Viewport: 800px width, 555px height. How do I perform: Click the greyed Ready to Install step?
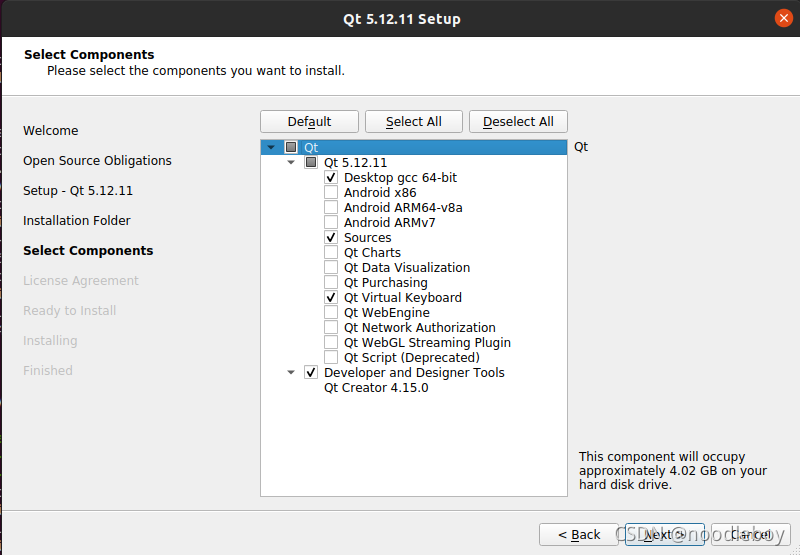click(x=69, y=311)
